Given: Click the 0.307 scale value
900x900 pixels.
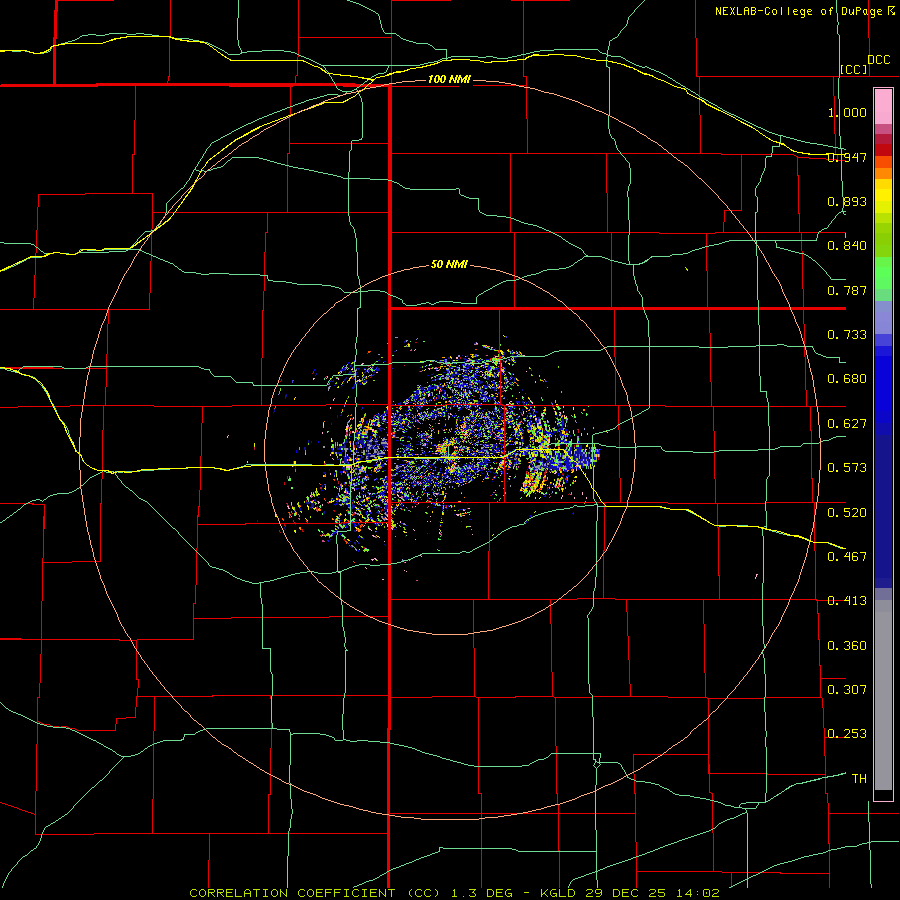Looking at the screenshot, I should click(x=847, y=690).
